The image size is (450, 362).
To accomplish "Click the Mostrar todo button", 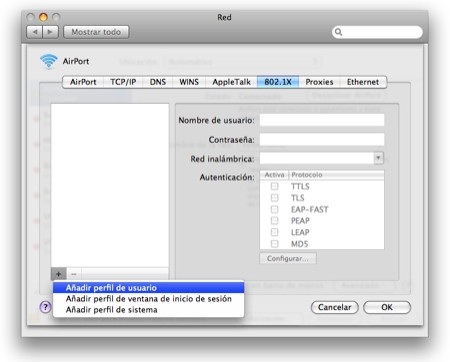I will [96, 32].
